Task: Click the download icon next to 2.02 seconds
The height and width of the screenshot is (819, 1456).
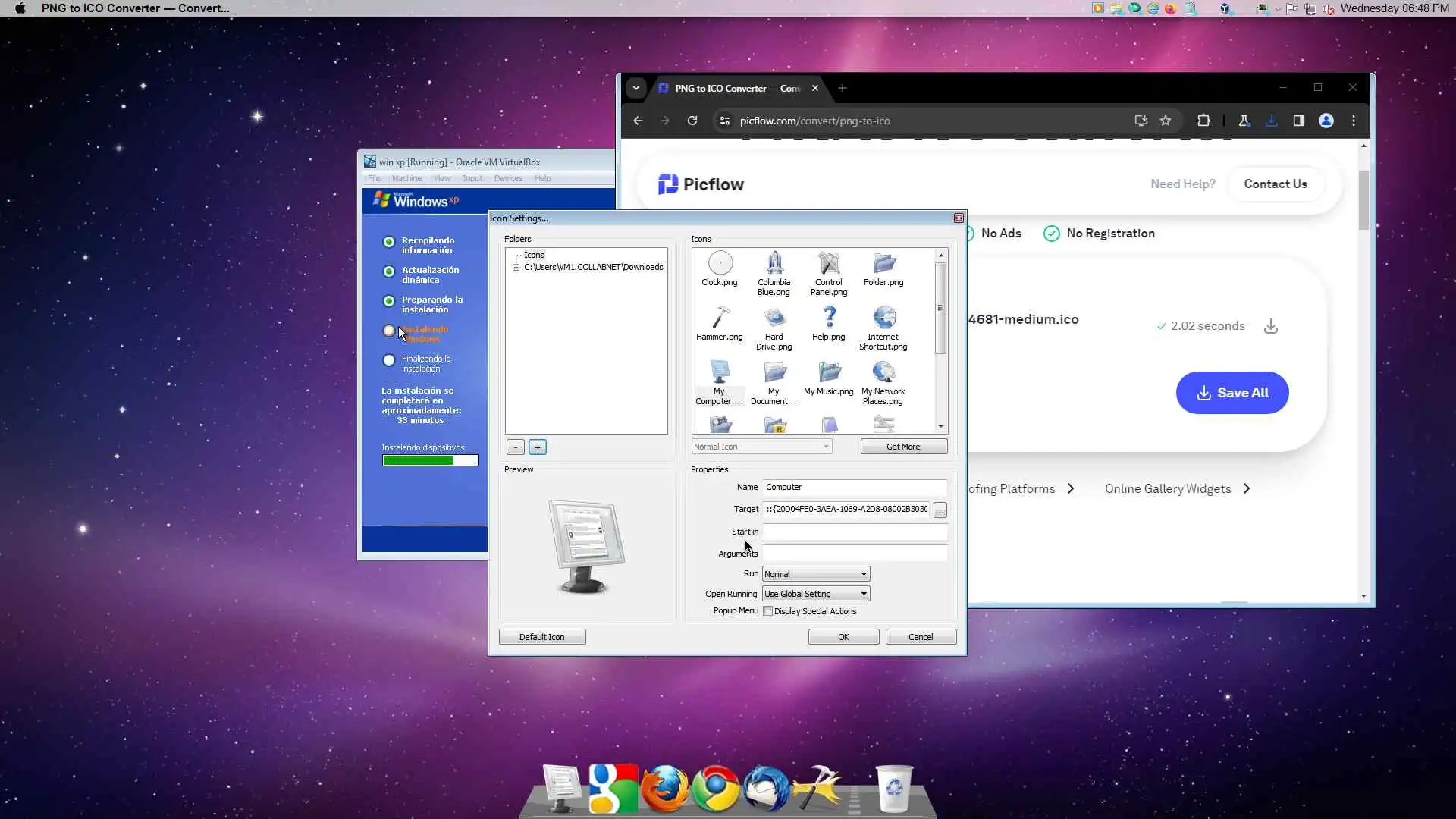Action: point(1271,326)
